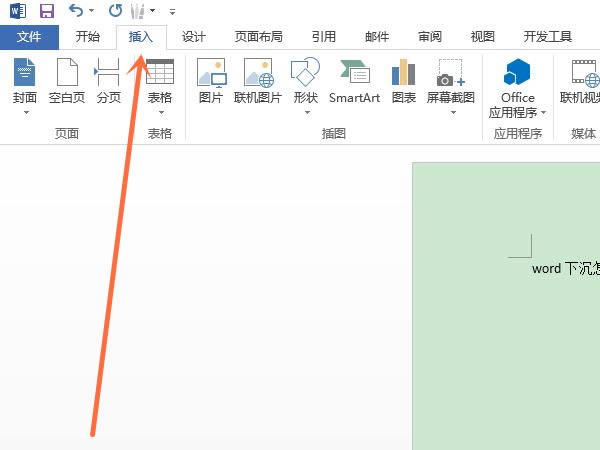Expand the Undo history dropdown arrow
Screen dimensions: 600x450
pyautogui.click(x=92, y=12)
